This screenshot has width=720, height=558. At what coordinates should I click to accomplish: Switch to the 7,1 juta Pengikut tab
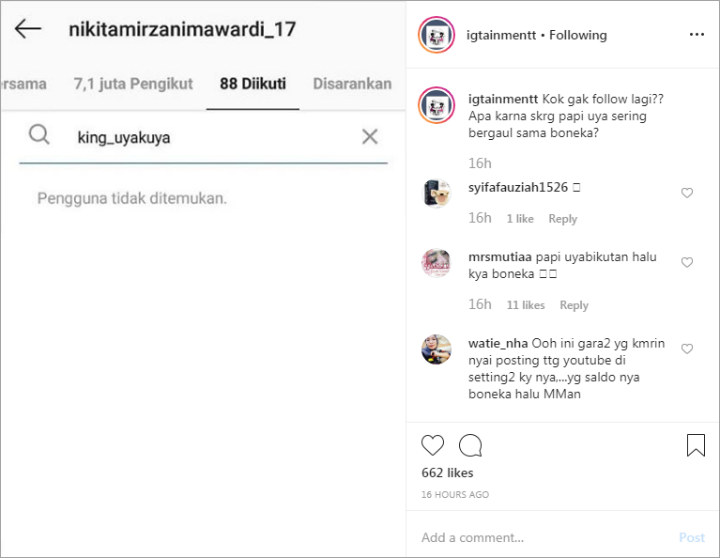(133, 84)
